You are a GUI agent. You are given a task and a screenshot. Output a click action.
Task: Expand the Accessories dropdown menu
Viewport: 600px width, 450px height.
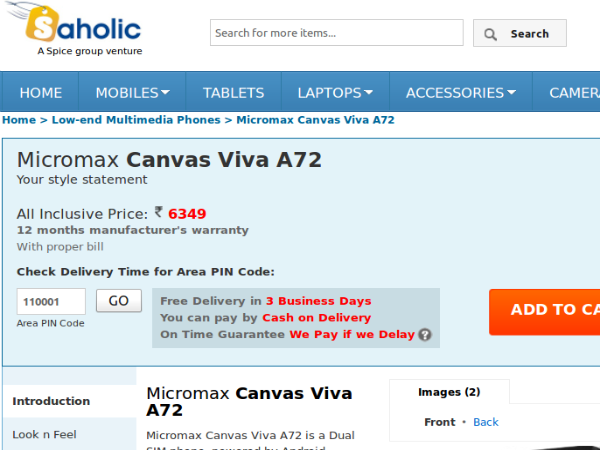pyautogui.click(x=460, y=93)
